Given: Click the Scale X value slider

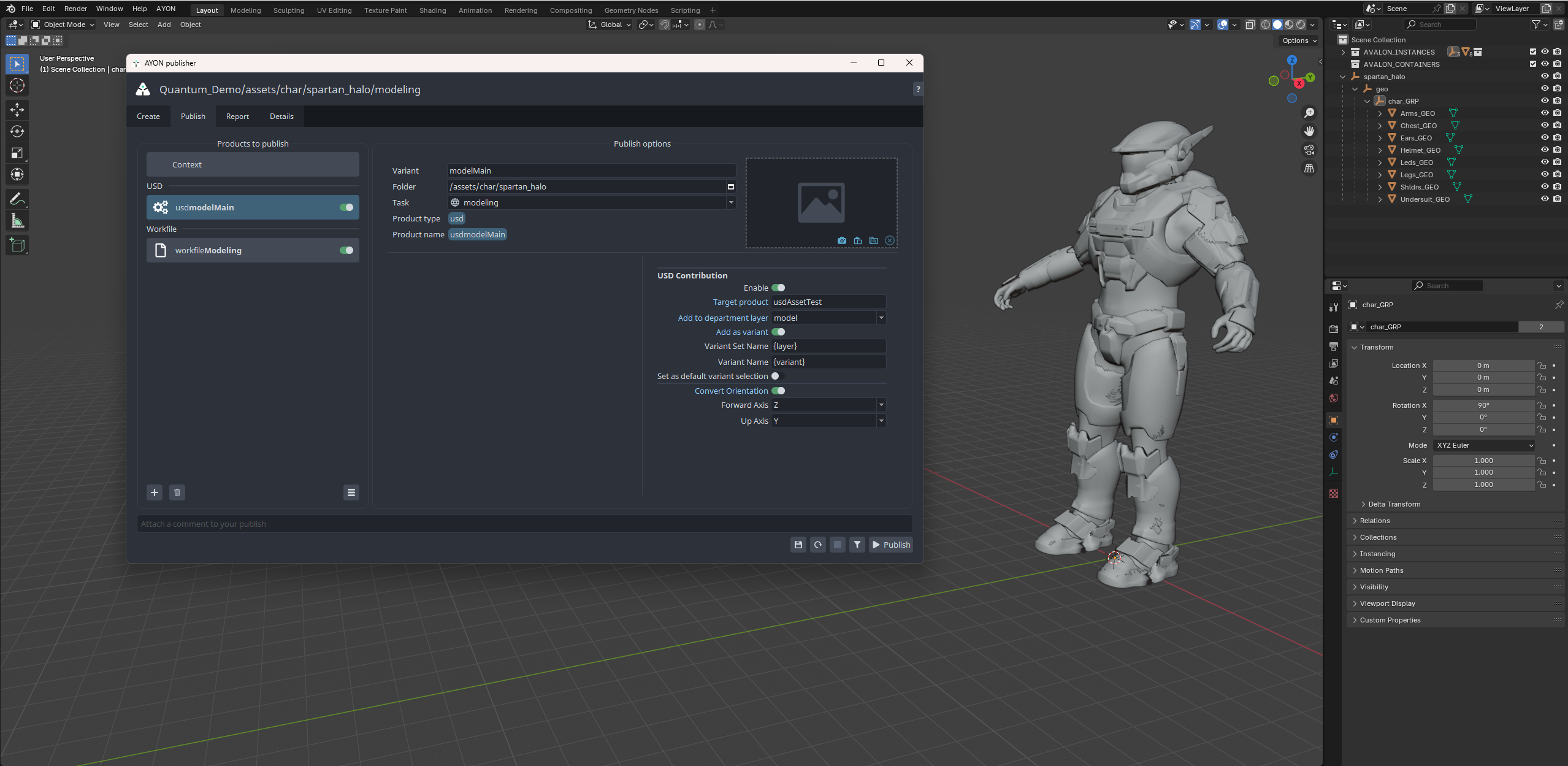Looking at the screenshot, I should [1483, 461].
